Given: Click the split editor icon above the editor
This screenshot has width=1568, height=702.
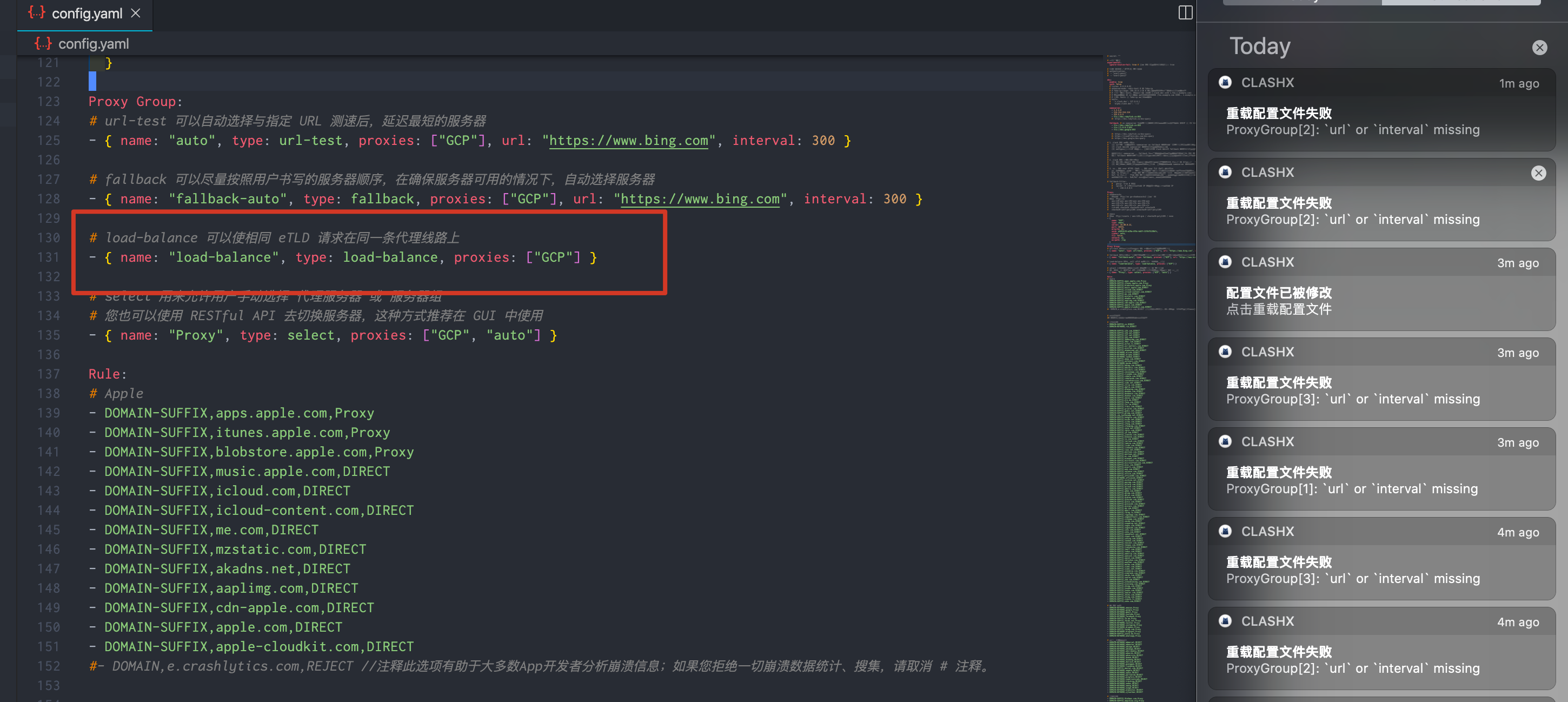Looking at the screenshot, I should pyautogui.click(x=1185, y=13).
